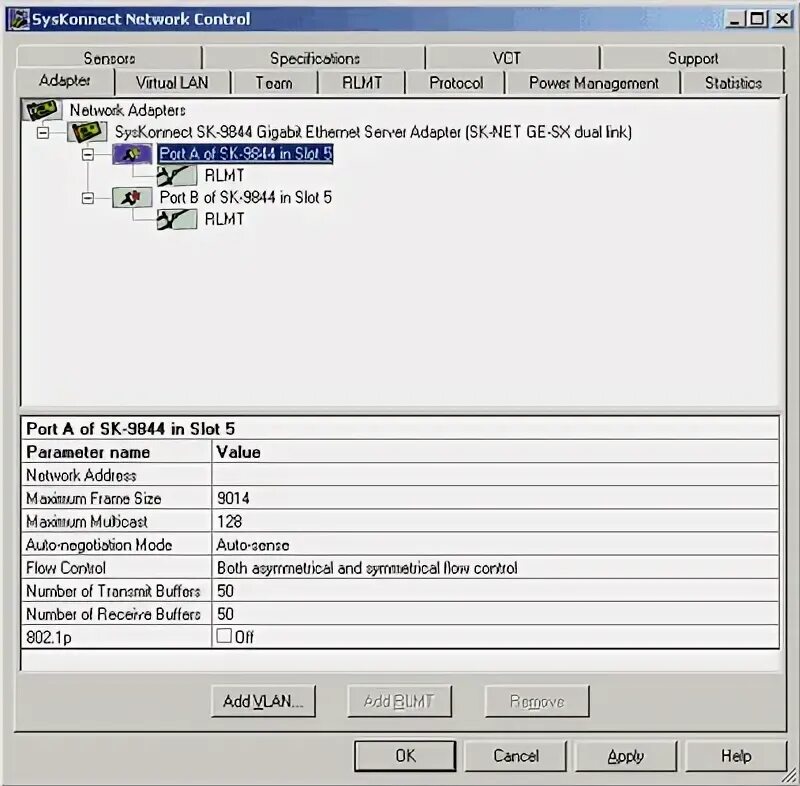Toggle the 802.1p Off checkbox
800x786 pixels.
tap(224, 636)
